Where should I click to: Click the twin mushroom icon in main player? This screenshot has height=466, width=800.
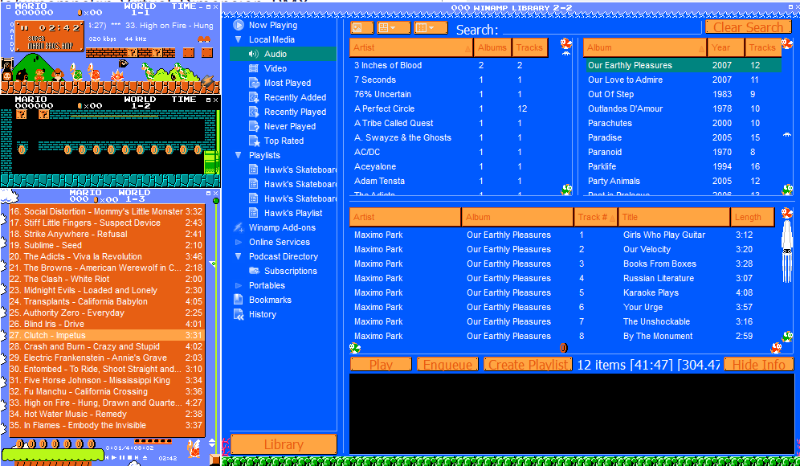tap(204, 39)
